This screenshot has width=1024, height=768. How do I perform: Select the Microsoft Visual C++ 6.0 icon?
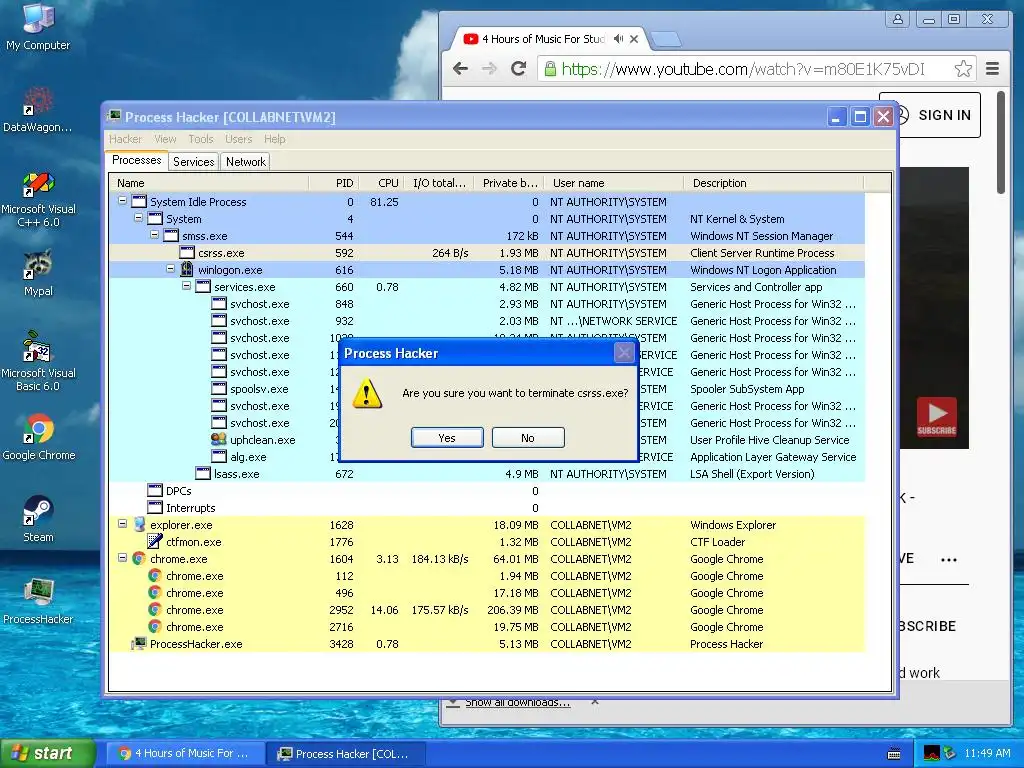[x=38, y=199]
